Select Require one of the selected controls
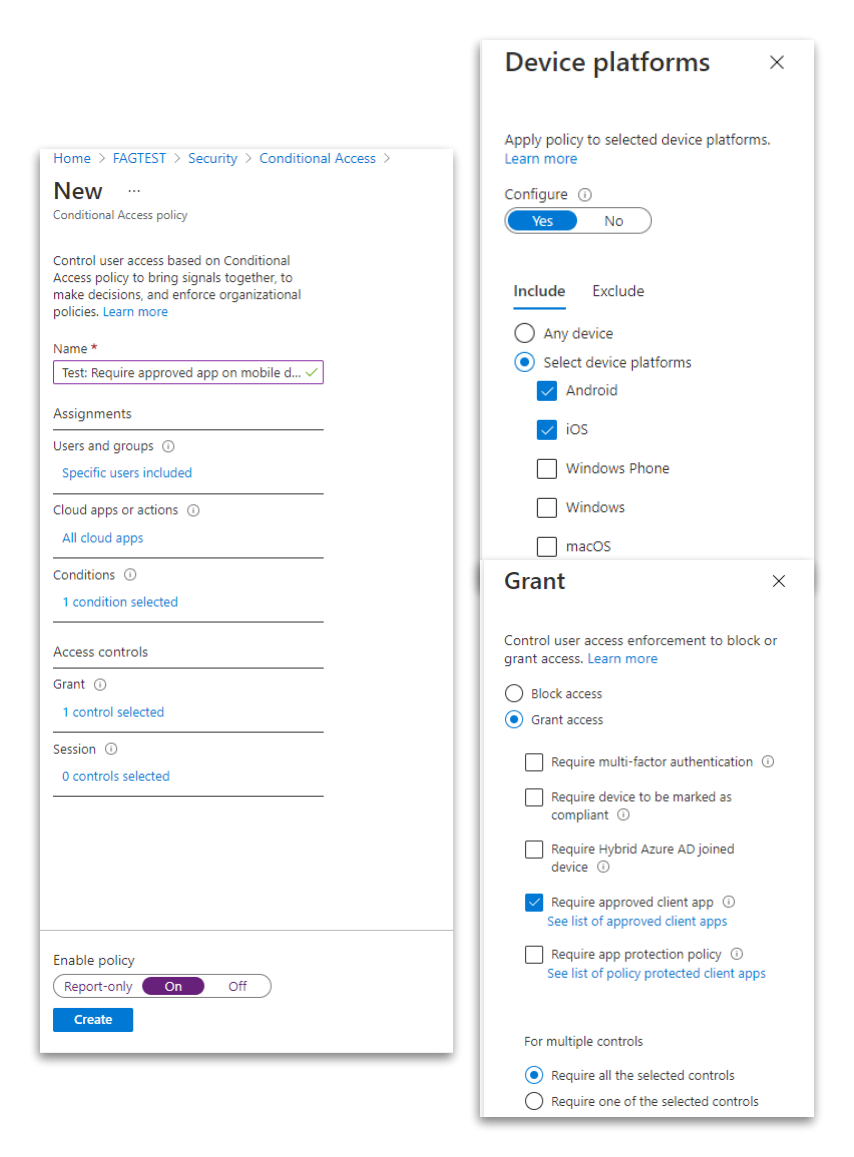The width and height of the screenshot is (854, 1157). point(534,1101)
